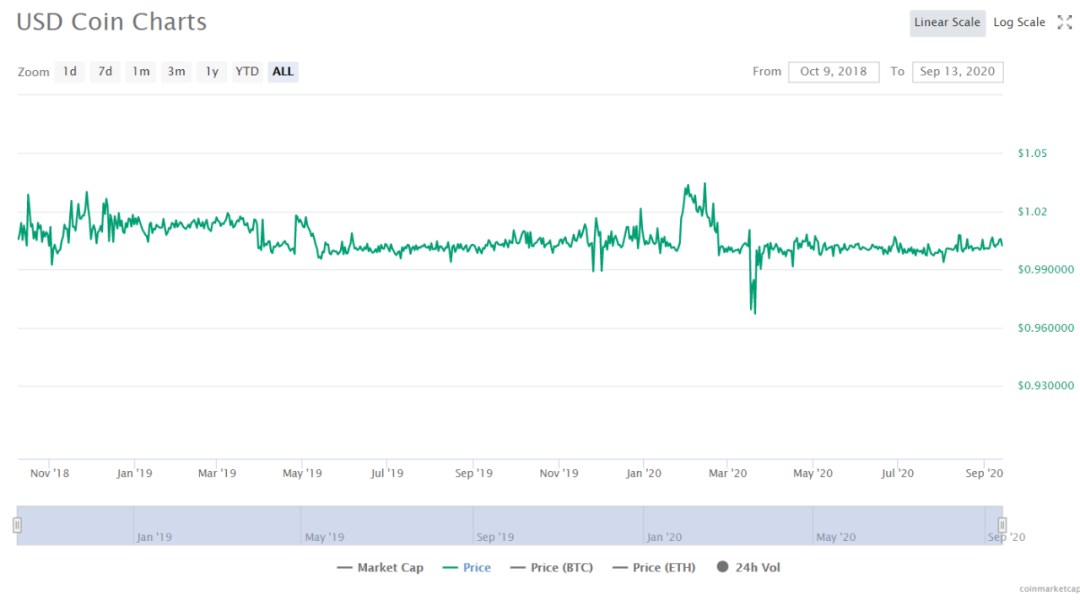This screenshot has width=1080, height=606.
Task: Click the $0.930000 price axis label
Action: pyautogui.click(x=1046, y=386)
